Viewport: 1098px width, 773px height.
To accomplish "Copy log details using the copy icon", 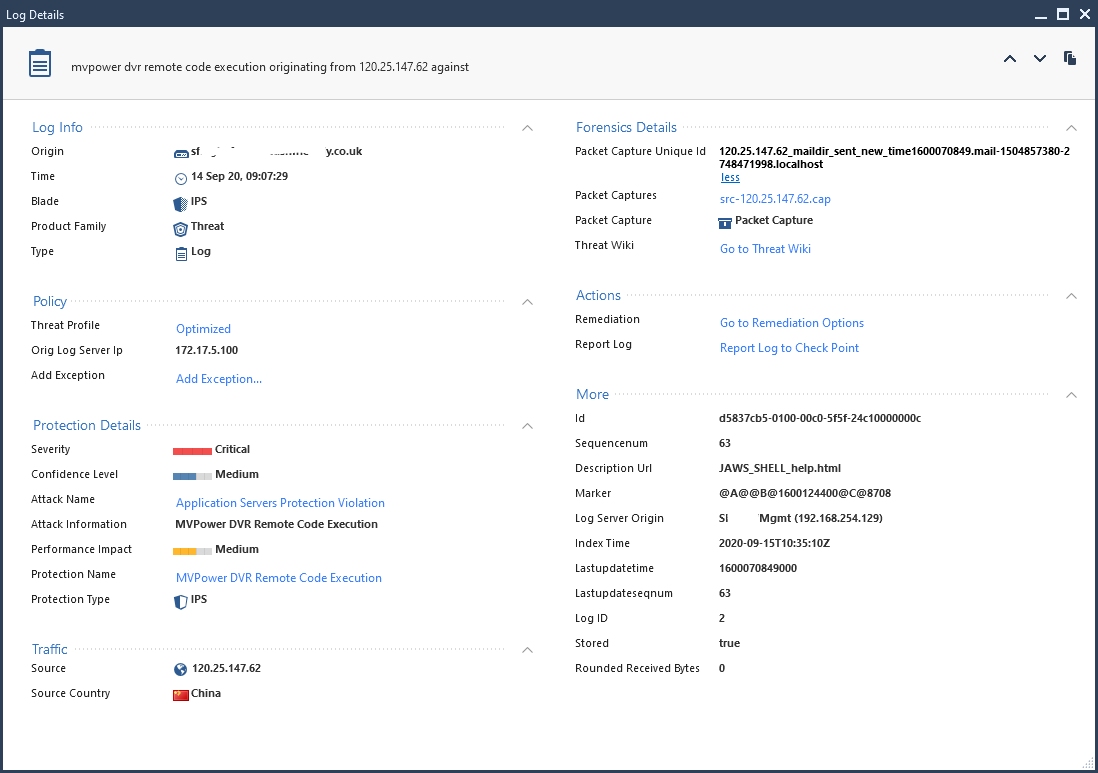I will pos(1070,59).
